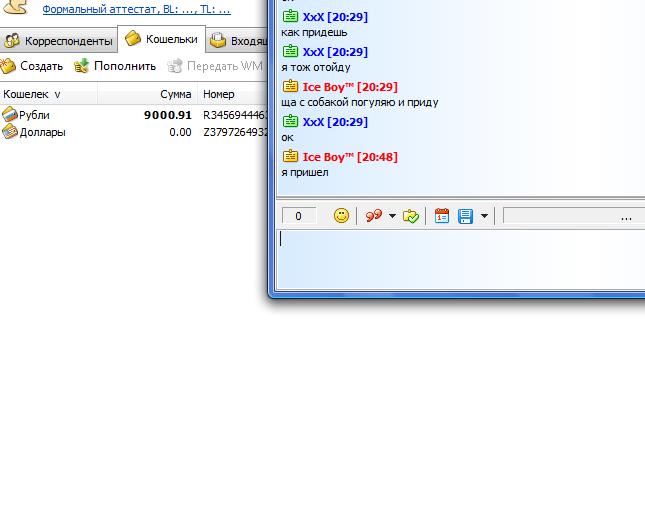Click the ruble wallet number R3456...

click(235, 115)
